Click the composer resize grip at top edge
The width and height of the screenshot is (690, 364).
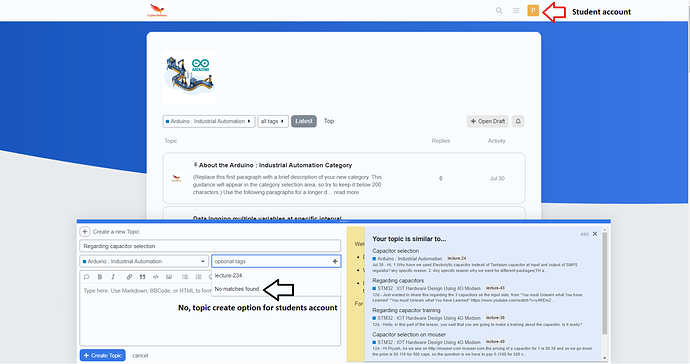(344, 221)
